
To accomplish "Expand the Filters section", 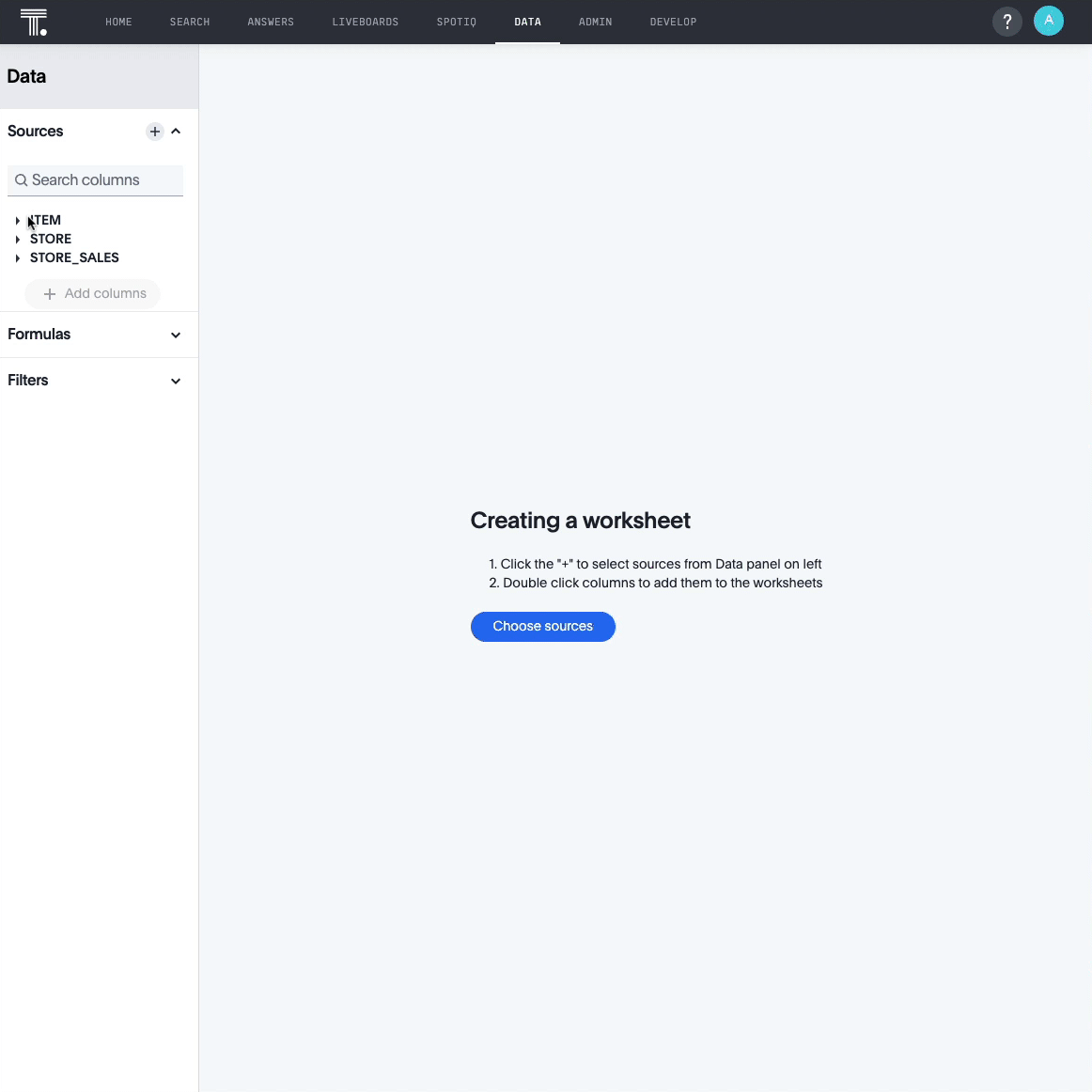I will click(x=176, y=381).
